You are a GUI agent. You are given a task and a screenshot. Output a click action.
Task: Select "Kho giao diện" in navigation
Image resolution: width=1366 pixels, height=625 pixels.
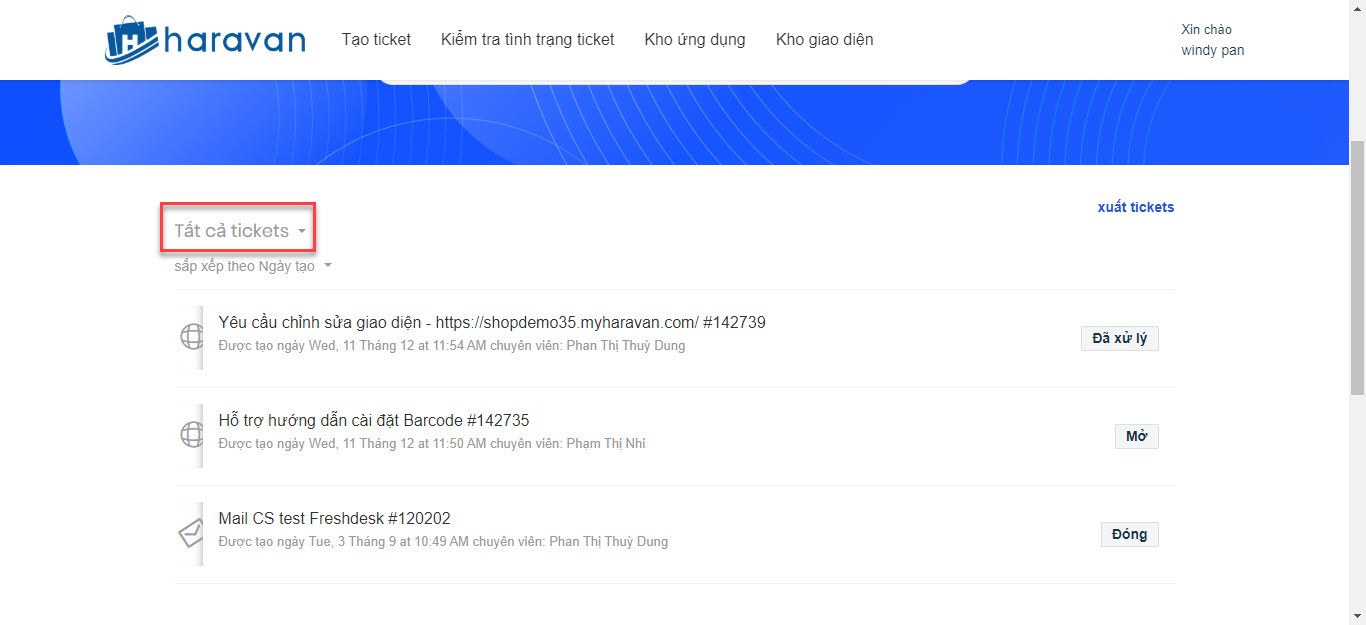tap(824, 40)
